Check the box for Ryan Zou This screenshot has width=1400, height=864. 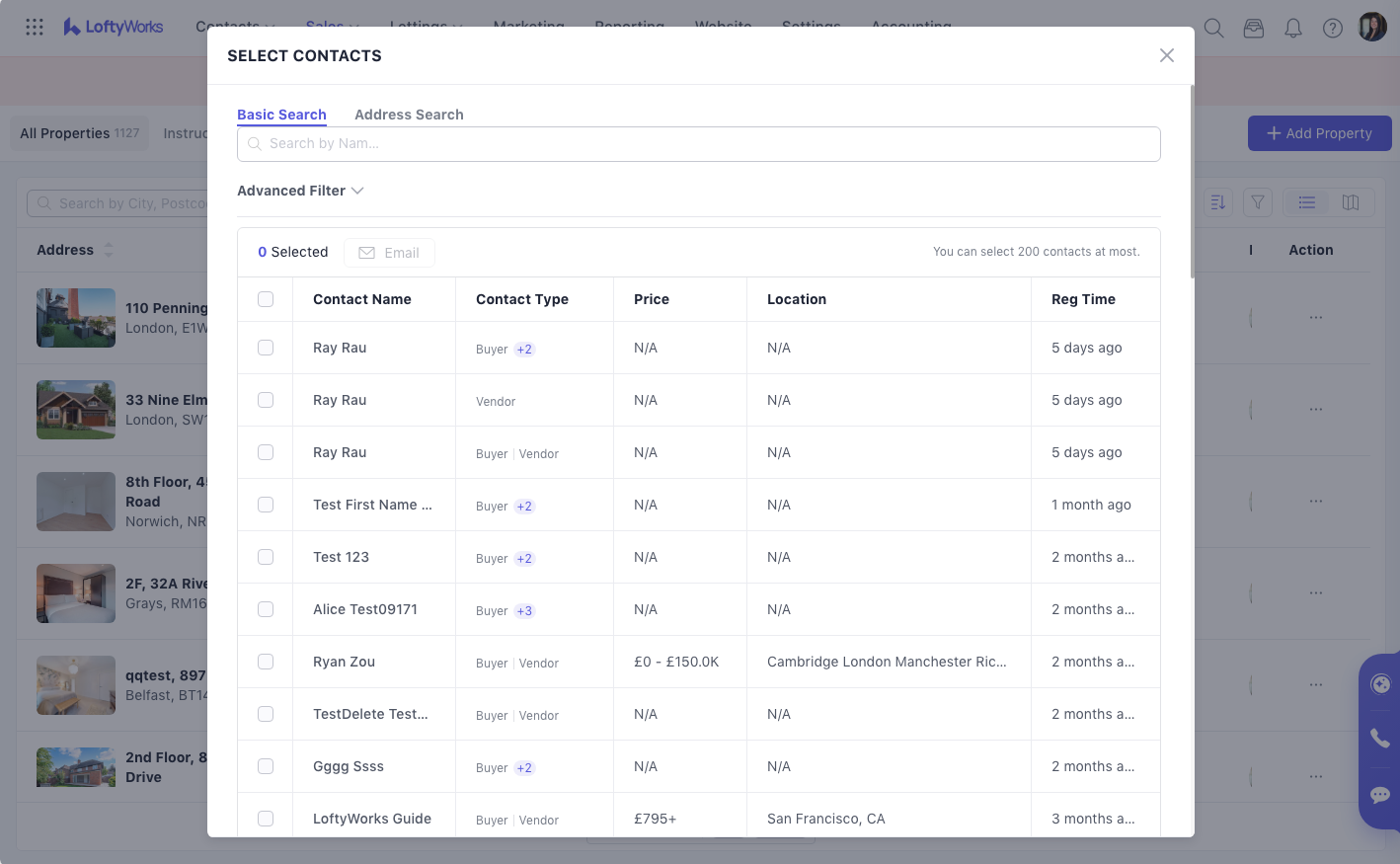click(x=266, y=662)
